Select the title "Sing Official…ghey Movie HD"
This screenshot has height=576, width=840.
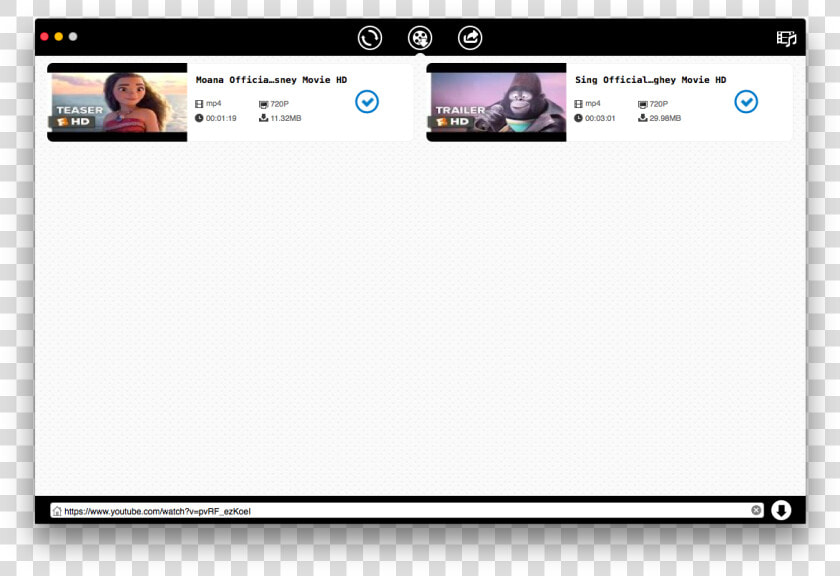650,80
